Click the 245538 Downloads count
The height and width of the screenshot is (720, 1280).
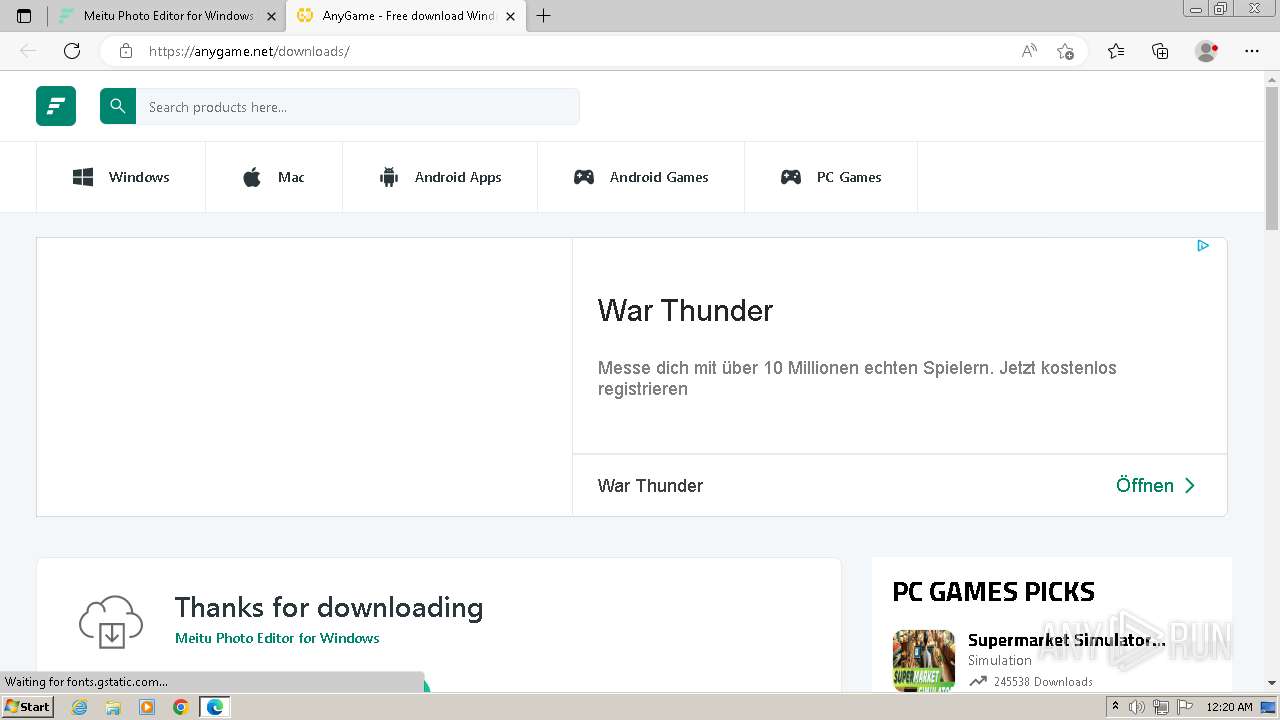click(x=1043, y=682)
